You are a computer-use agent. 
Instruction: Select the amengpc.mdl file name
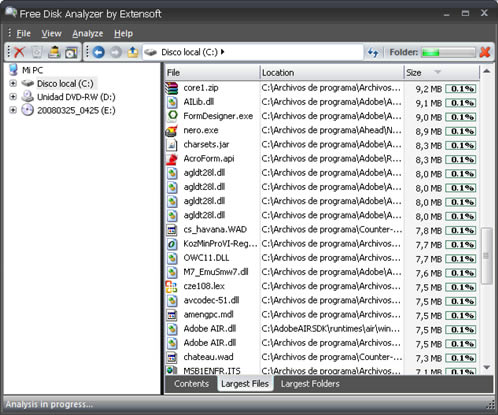pos(208,315)
